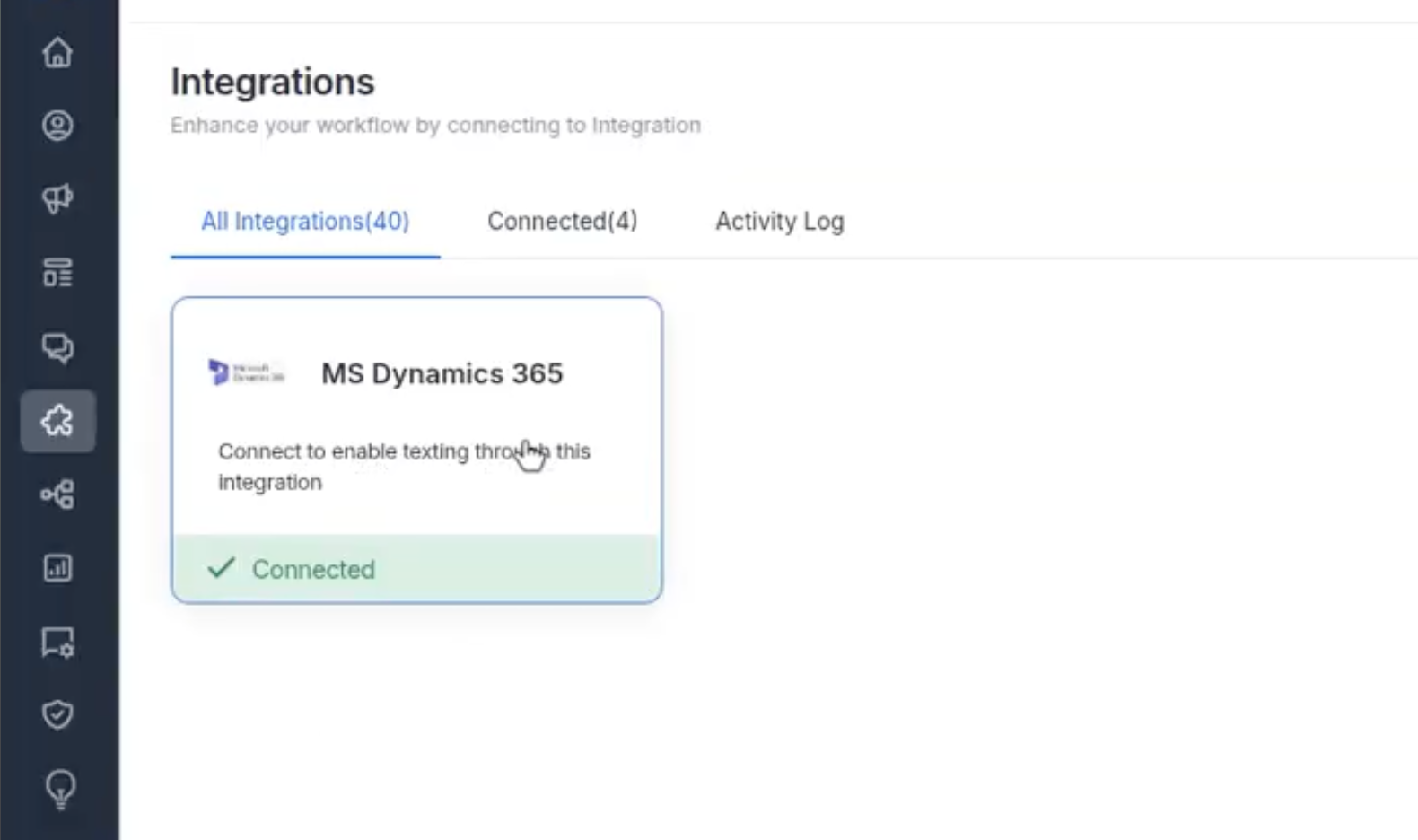Click the MS Dynamics 365 card title
This screenshot has width=1418, height=840.
442,373
